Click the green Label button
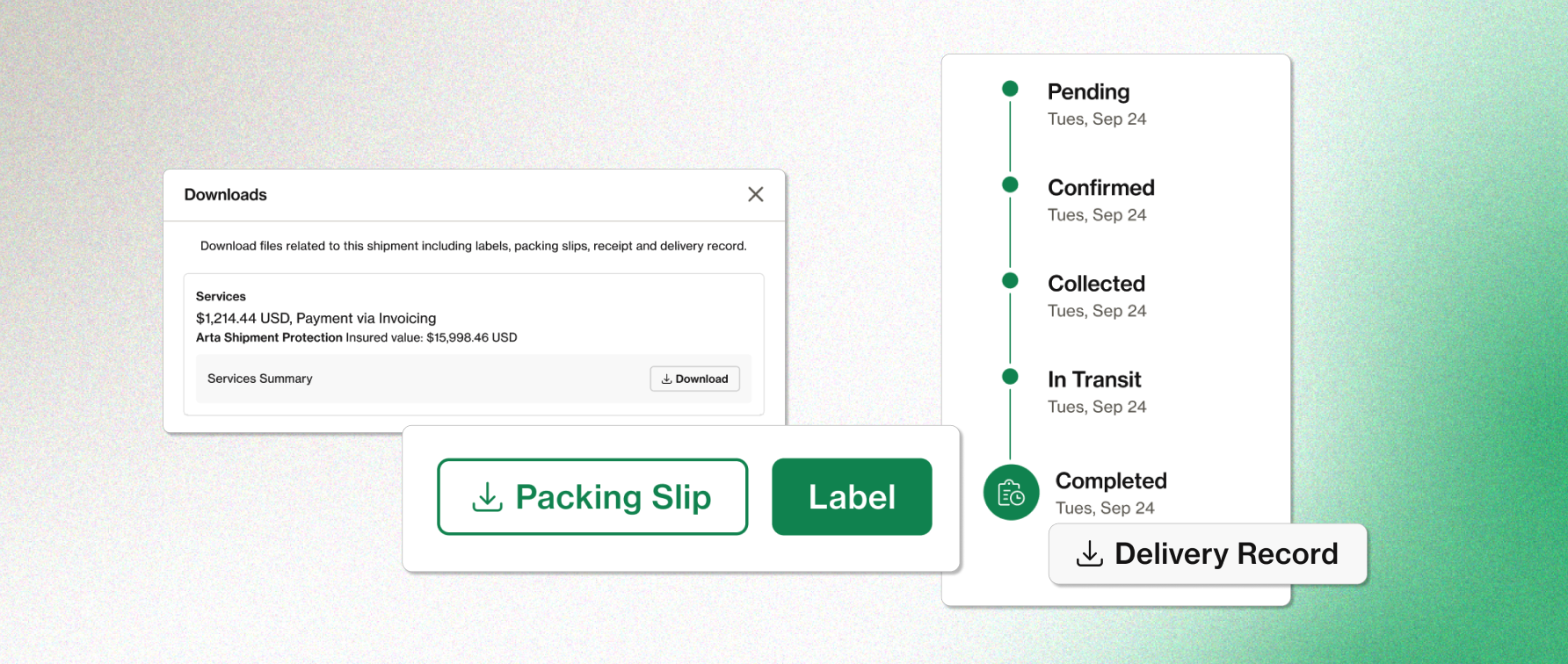This screenshot has width=1568, height=664. 852,497
